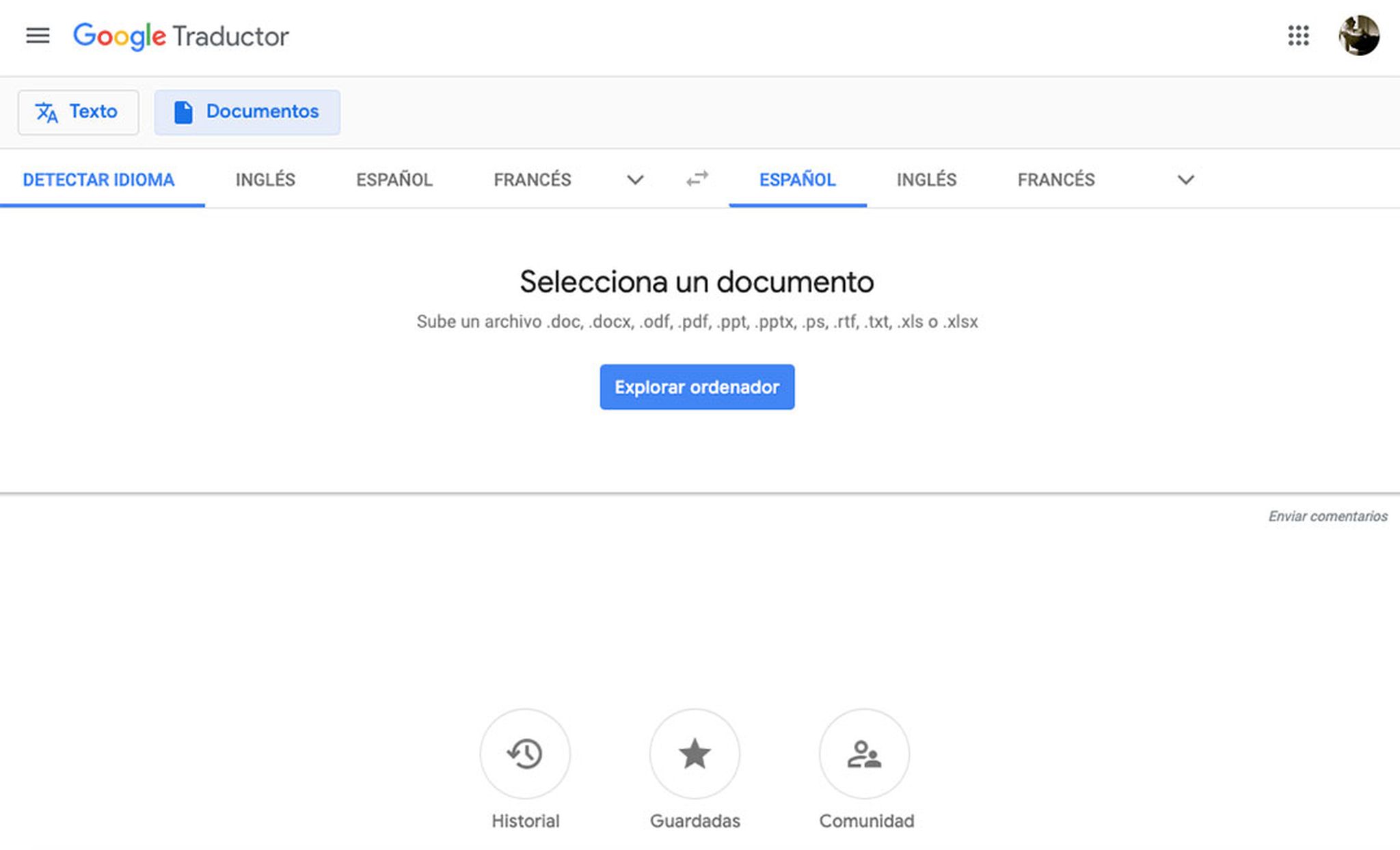Open the hamburger navigation menu
1400x850 pixels.
[38, 36]
